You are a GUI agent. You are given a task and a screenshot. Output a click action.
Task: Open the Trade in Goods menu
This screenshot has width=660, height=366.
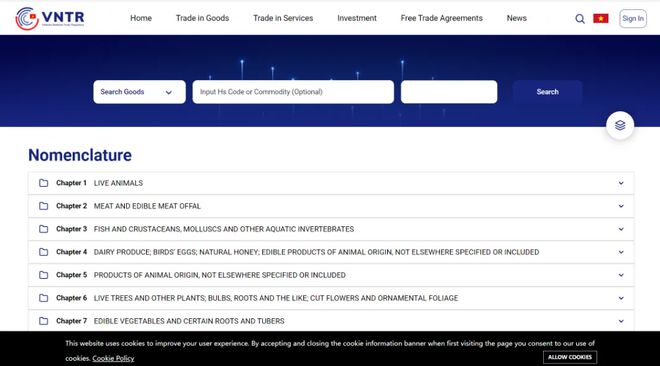pos(202,18)
